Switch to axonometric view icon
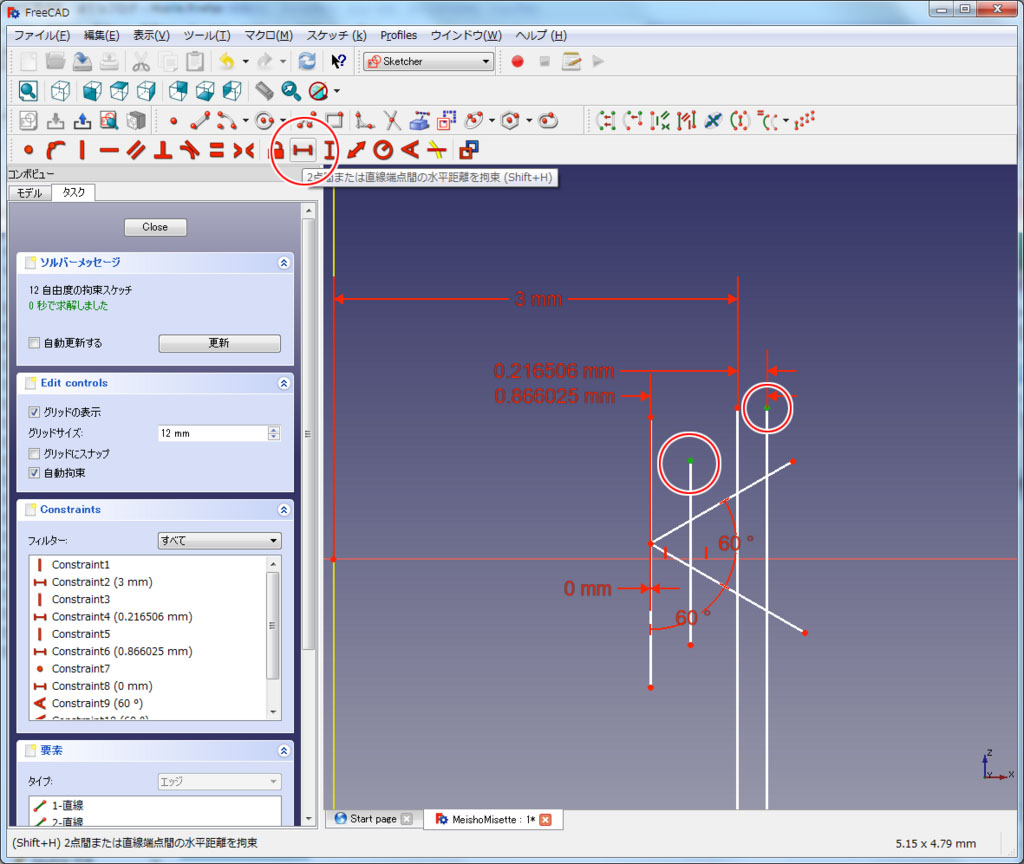Image resolution: width=1024 pixels, height=864 pixels. tap(61, 91)
